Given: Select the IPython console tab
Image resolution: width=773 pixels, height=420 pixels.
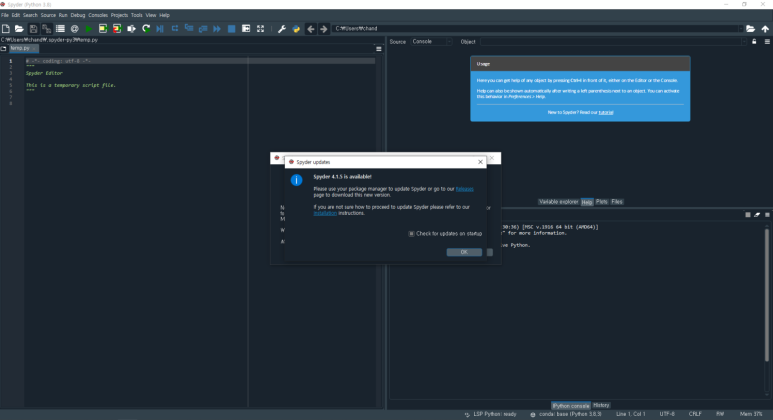Looking at the screenshot, I should (x=571, y=406).
